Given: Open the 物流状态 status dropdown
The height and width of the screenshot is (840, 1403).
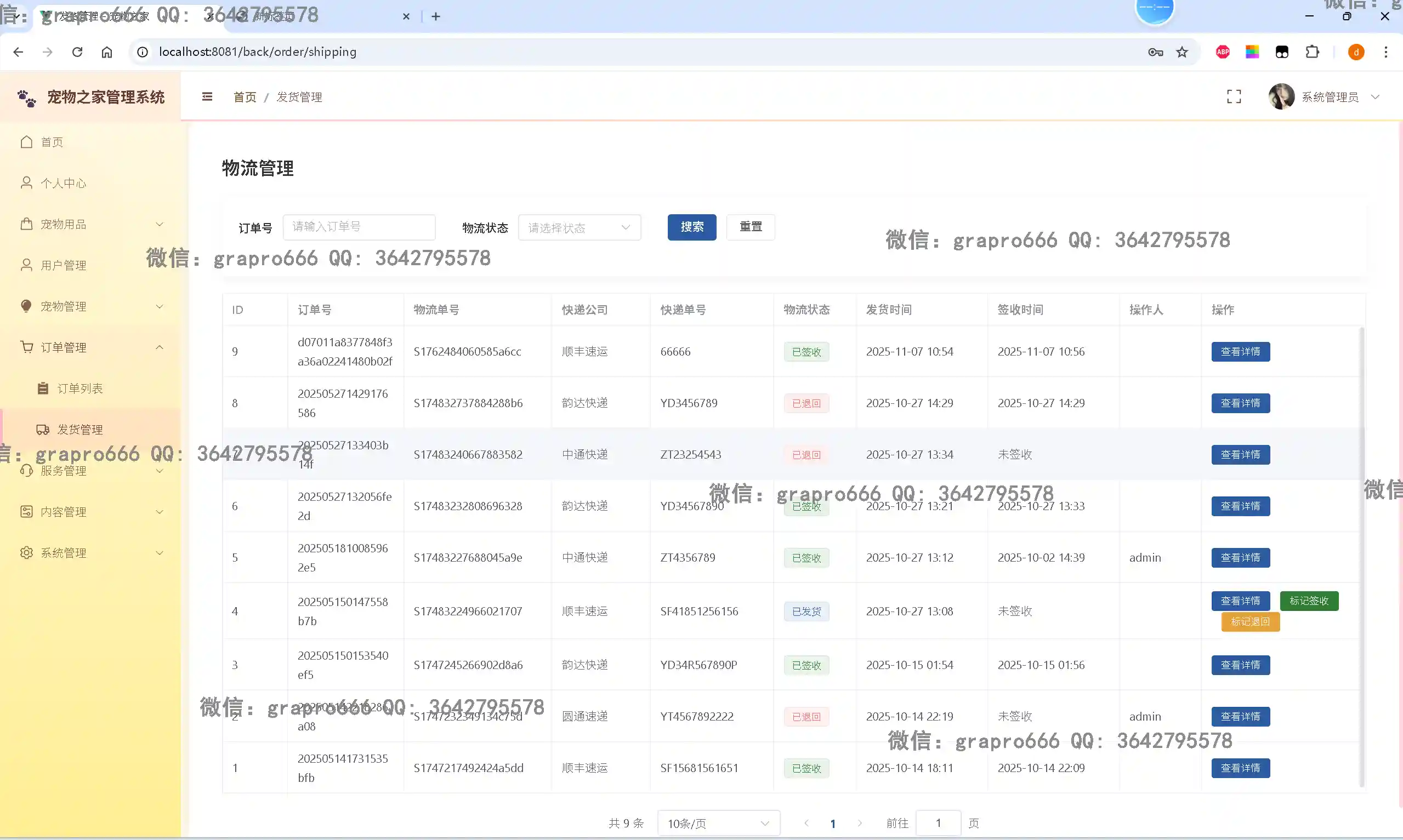Looking at the screenshot, I should point(578,227).
